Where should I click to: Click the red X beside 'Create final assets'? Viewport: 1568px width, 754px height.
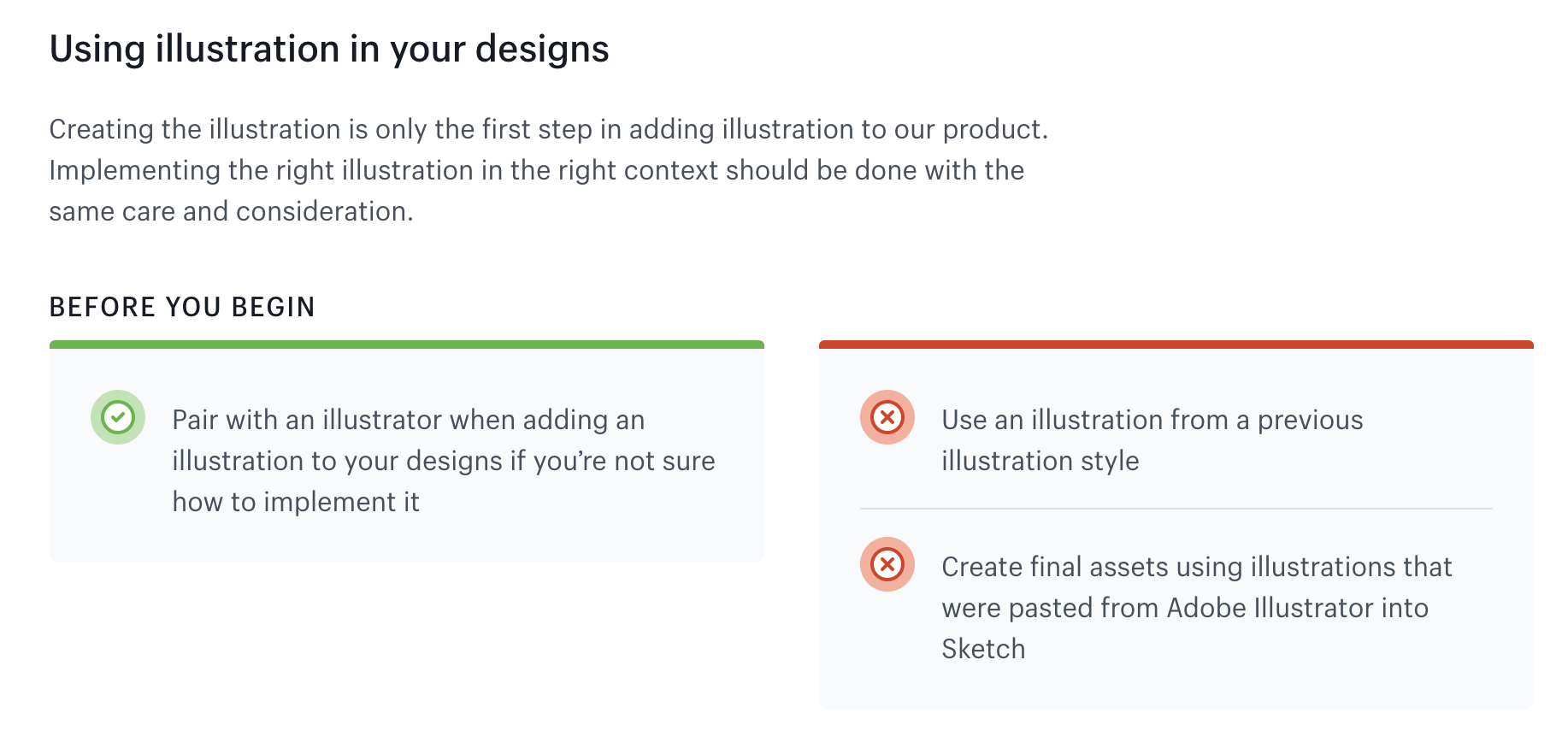pos(887,564)
